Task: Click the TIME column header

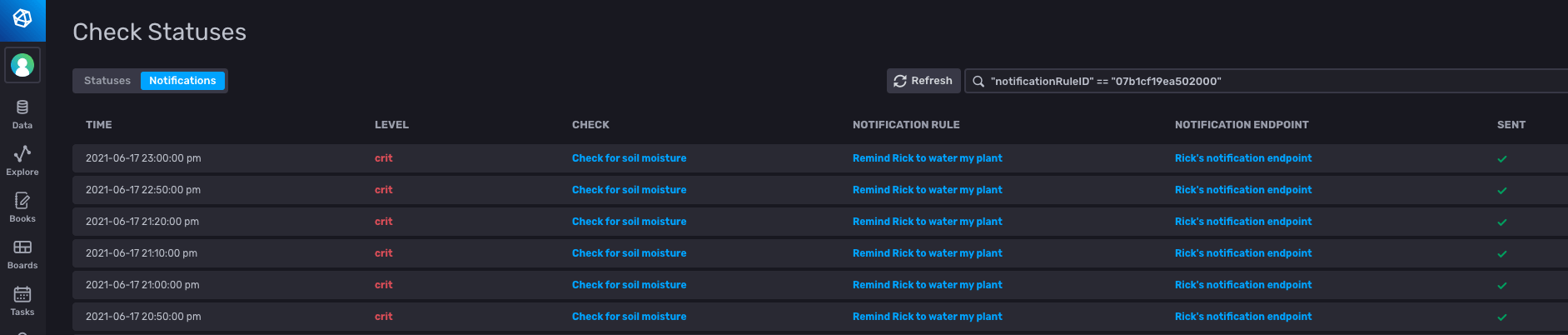Action: [x=98, y=125]
